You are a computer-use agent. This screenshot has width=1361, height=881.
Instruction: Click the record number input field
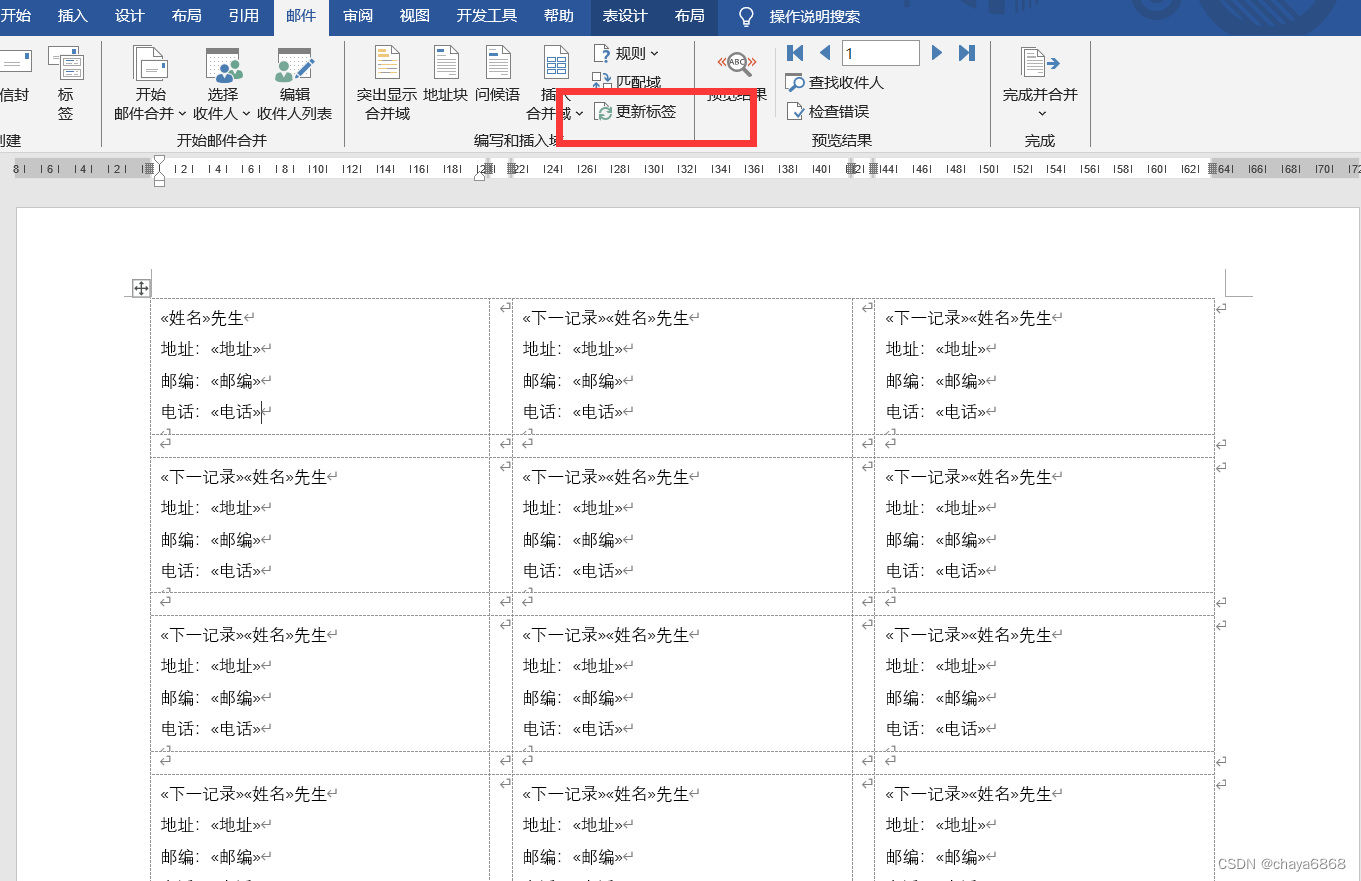coord(881,53)
